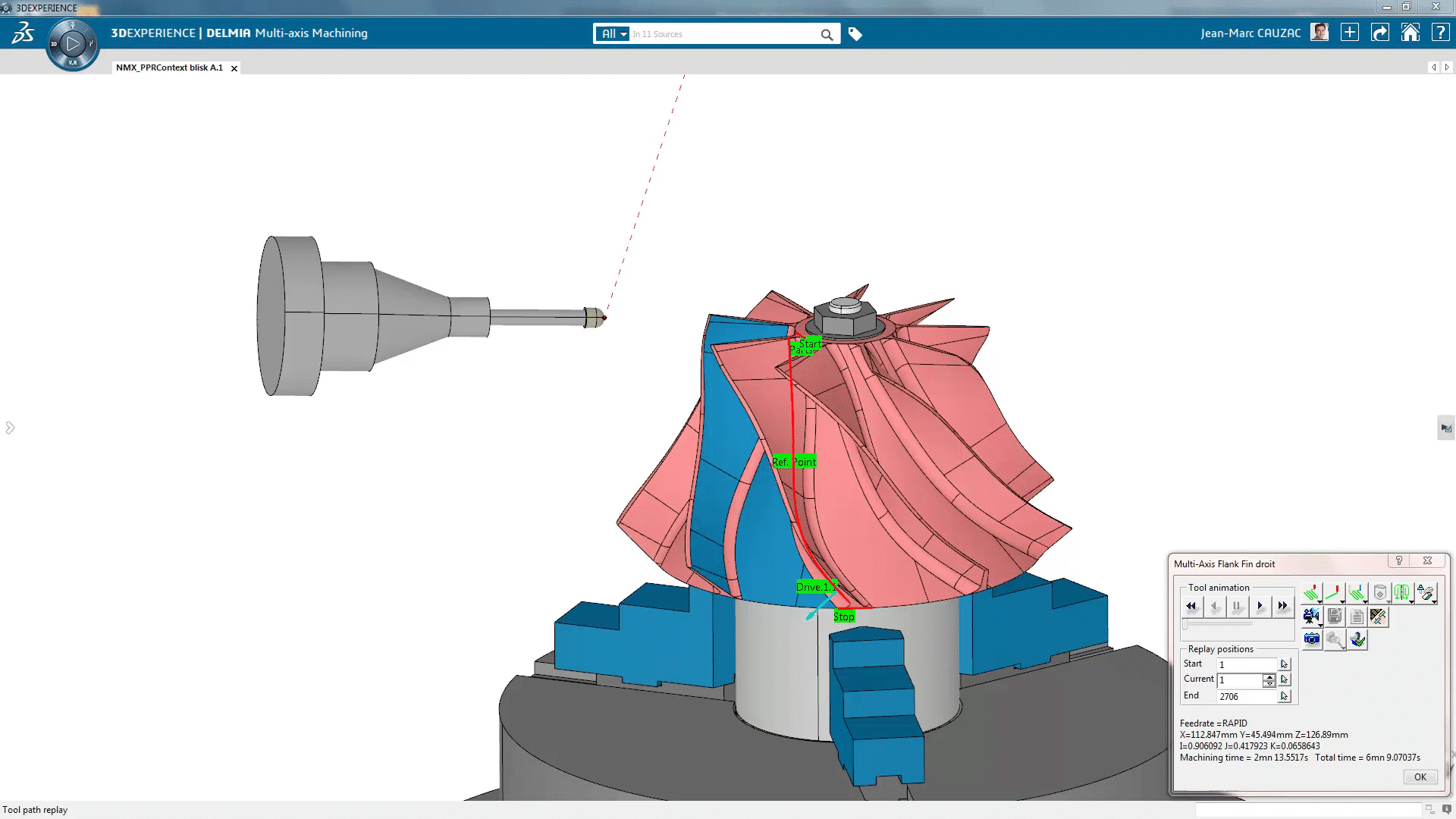Screen dimensions: 1456x819
Task: Click the dialog help question mark button
Action: (x=1399, y=560)
